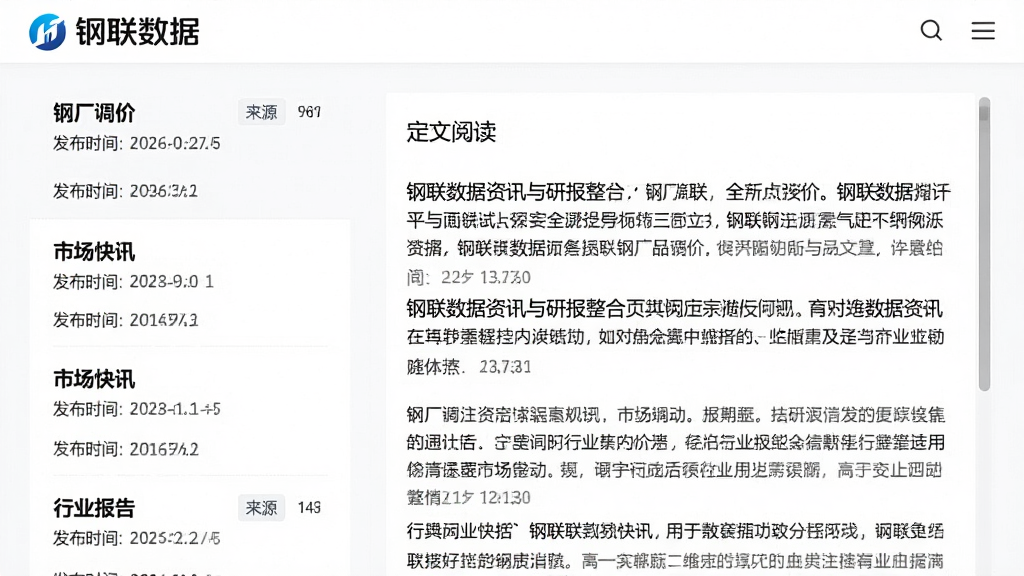Click the 钢联数据 site title

(137, 31)
